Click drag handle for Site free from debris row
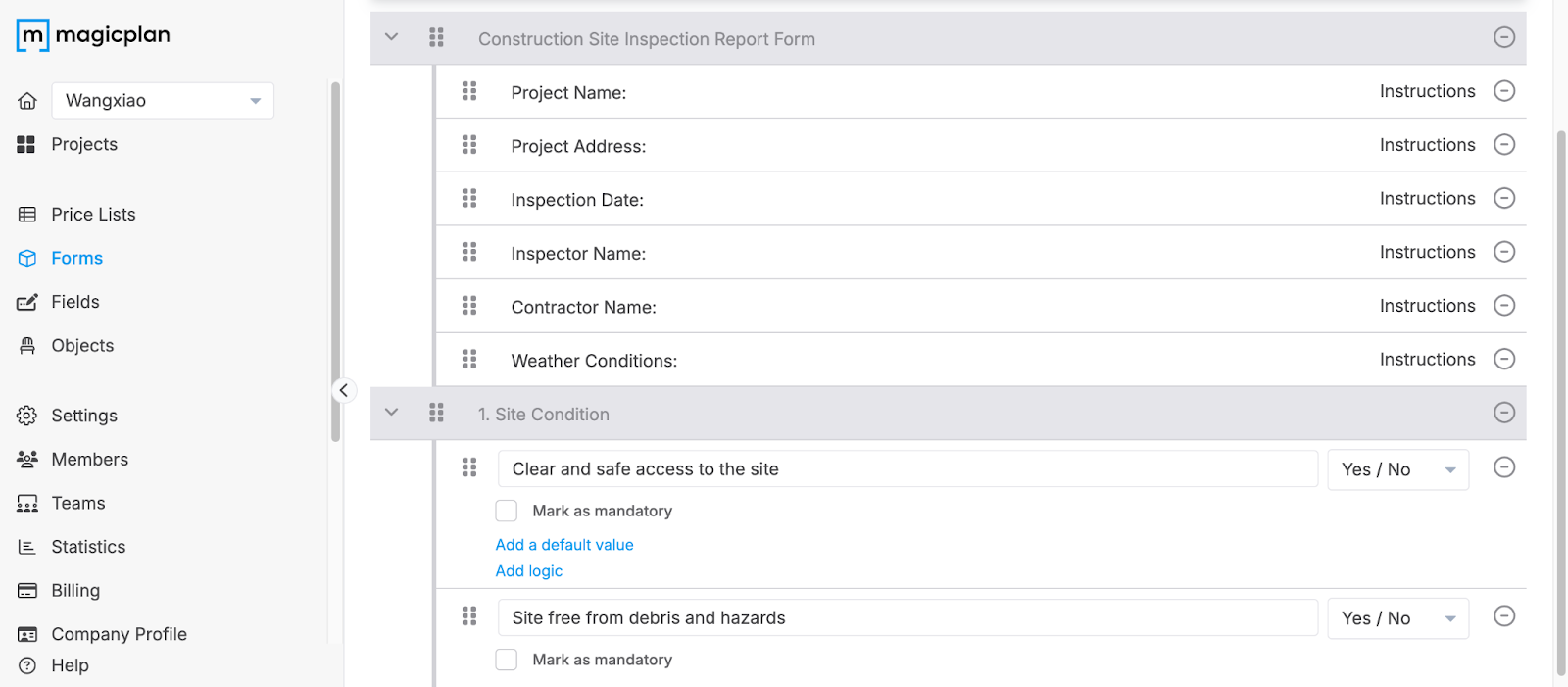1568x687 pixels. click(469, 616)
